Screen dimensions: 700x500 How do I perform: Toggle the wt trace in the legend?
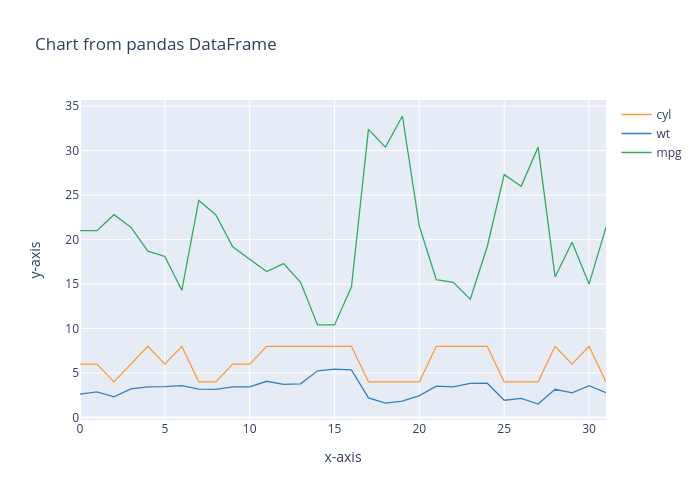point(662,133)
